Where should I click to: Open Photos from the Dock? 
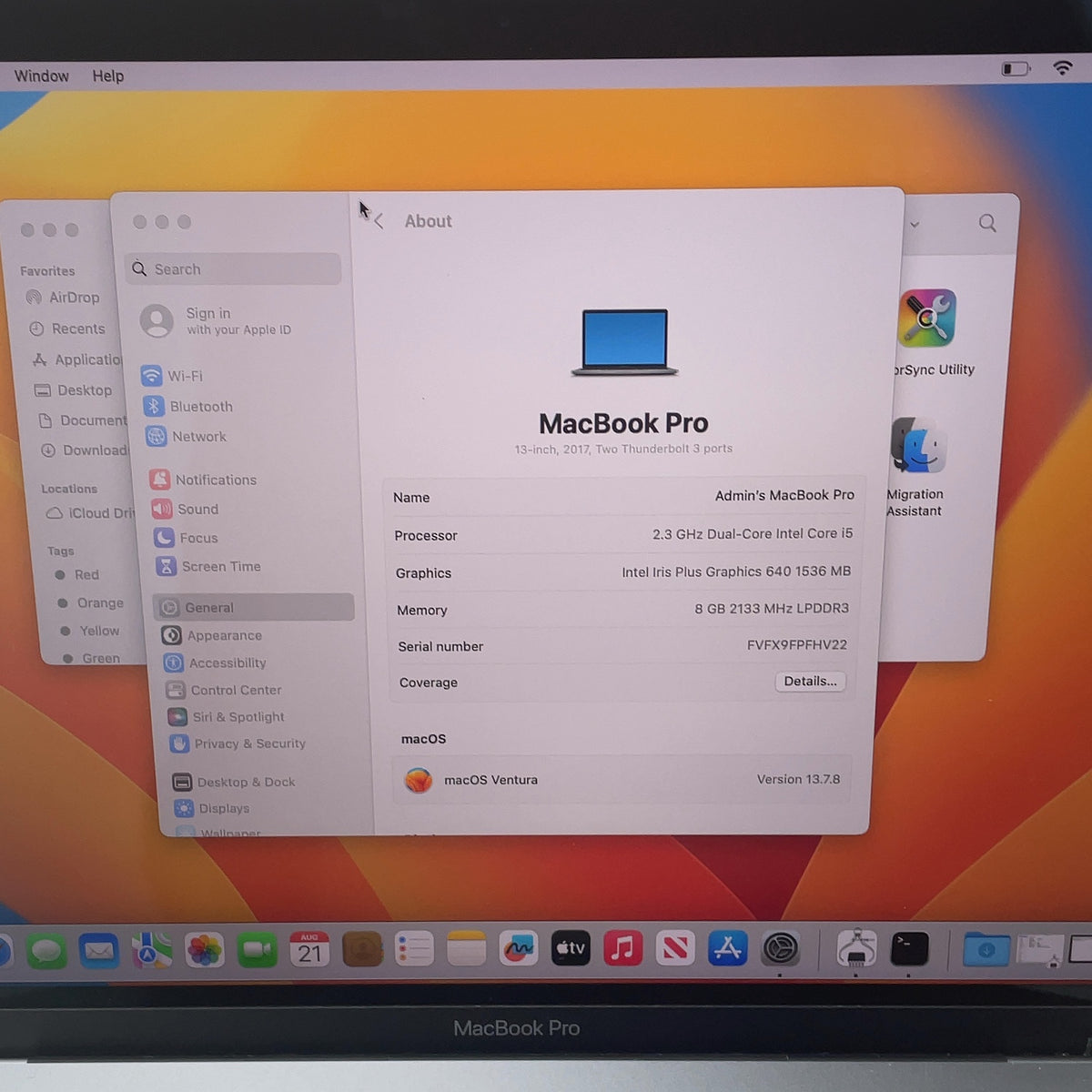click(204, 951)
